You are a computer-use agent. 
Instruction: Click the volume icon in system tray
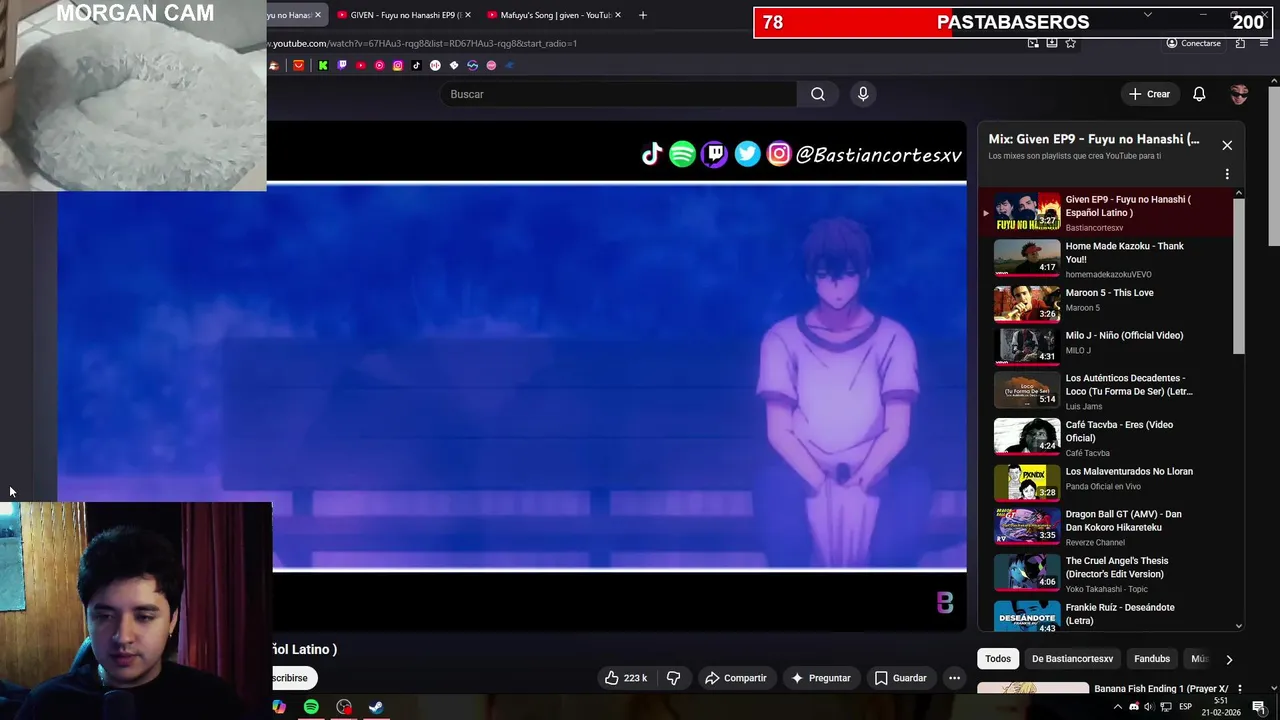(1148, 707)
